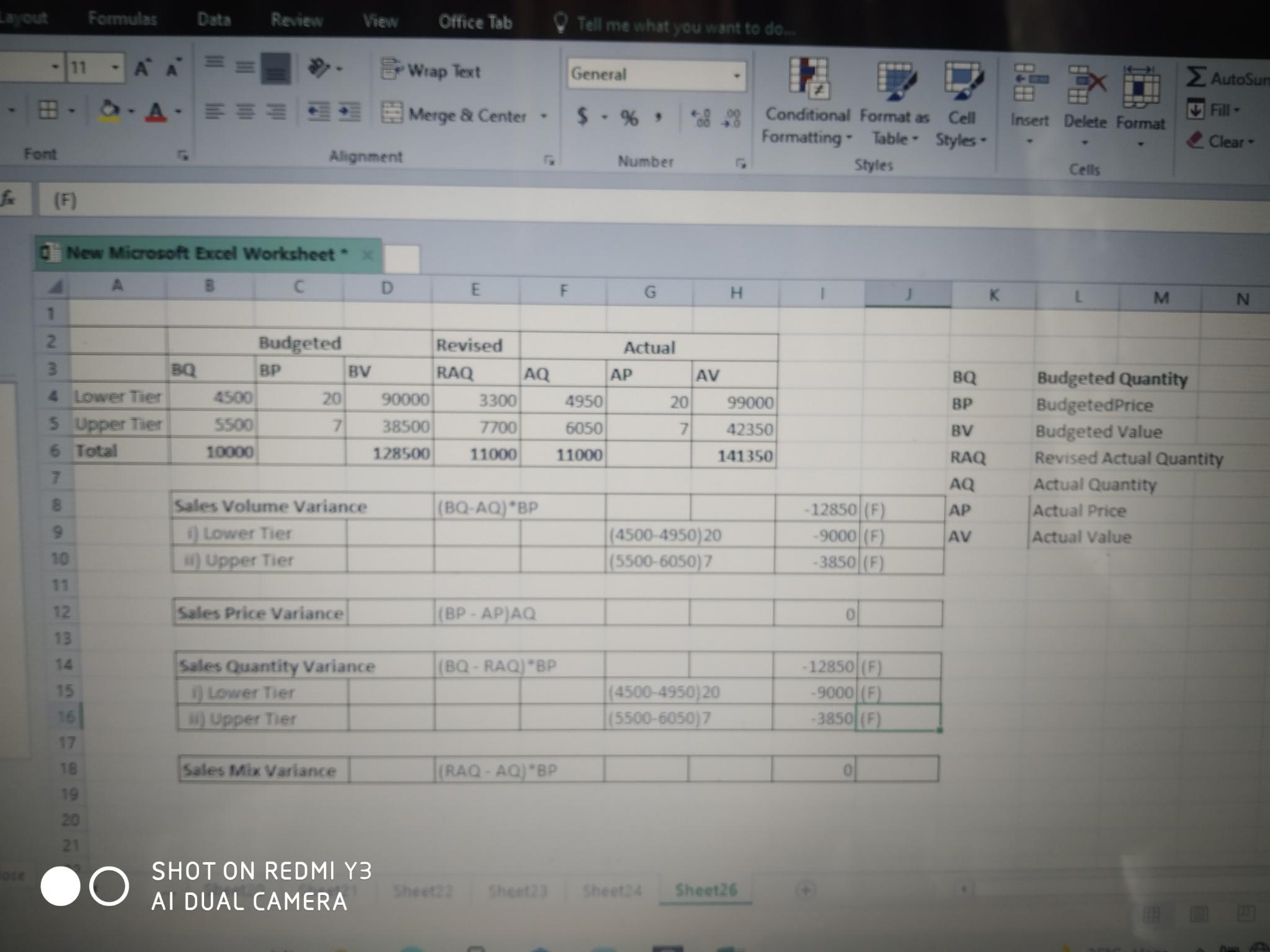Open the Borders dropdown arrow

72,112
